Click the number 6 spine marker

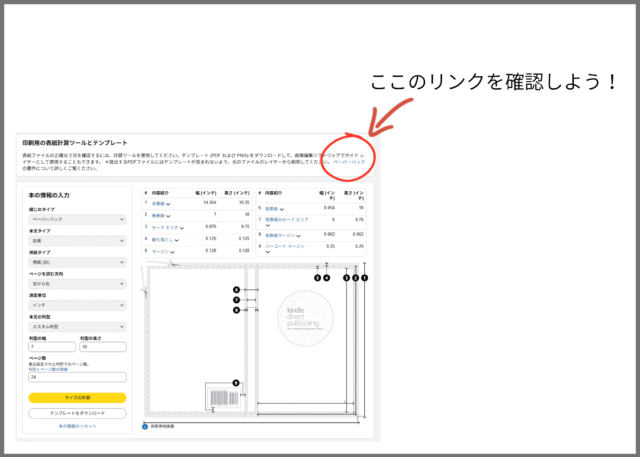click(x=236, y=289)
